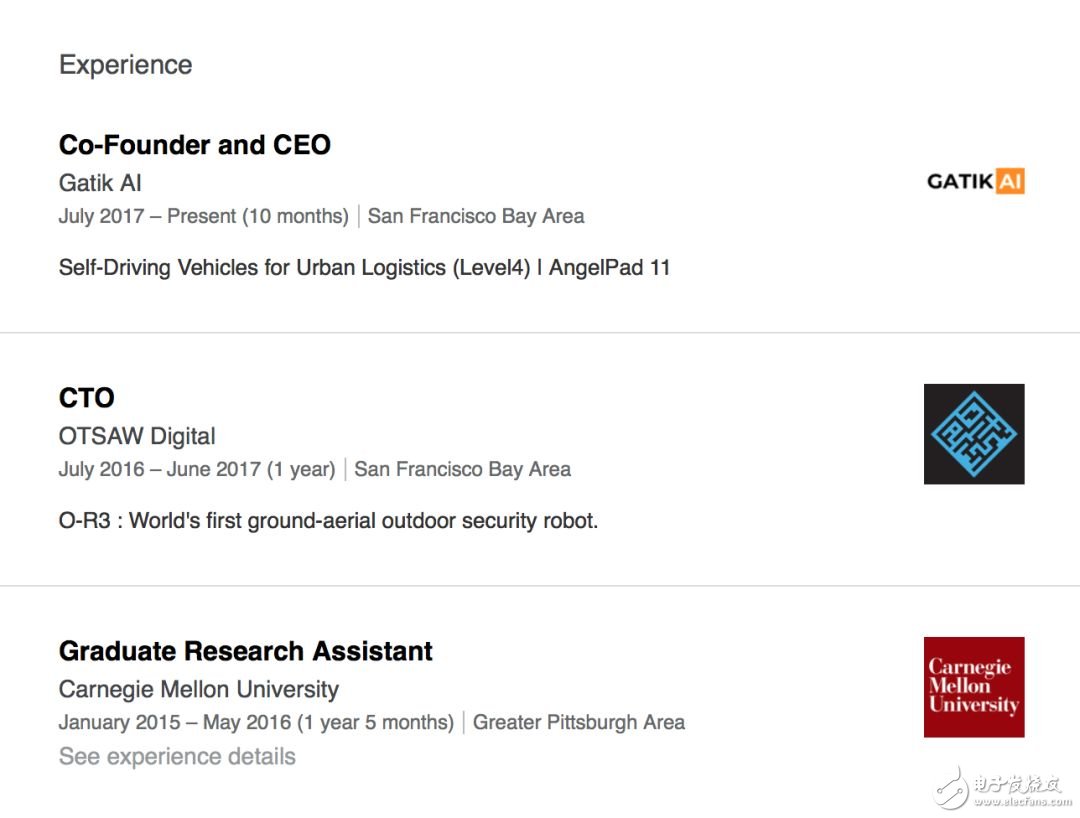Click the Carnegie Mellon University logo
The height and width of the screenshot is (818, 1080).
pyautogui.click(x=974, y=687)
